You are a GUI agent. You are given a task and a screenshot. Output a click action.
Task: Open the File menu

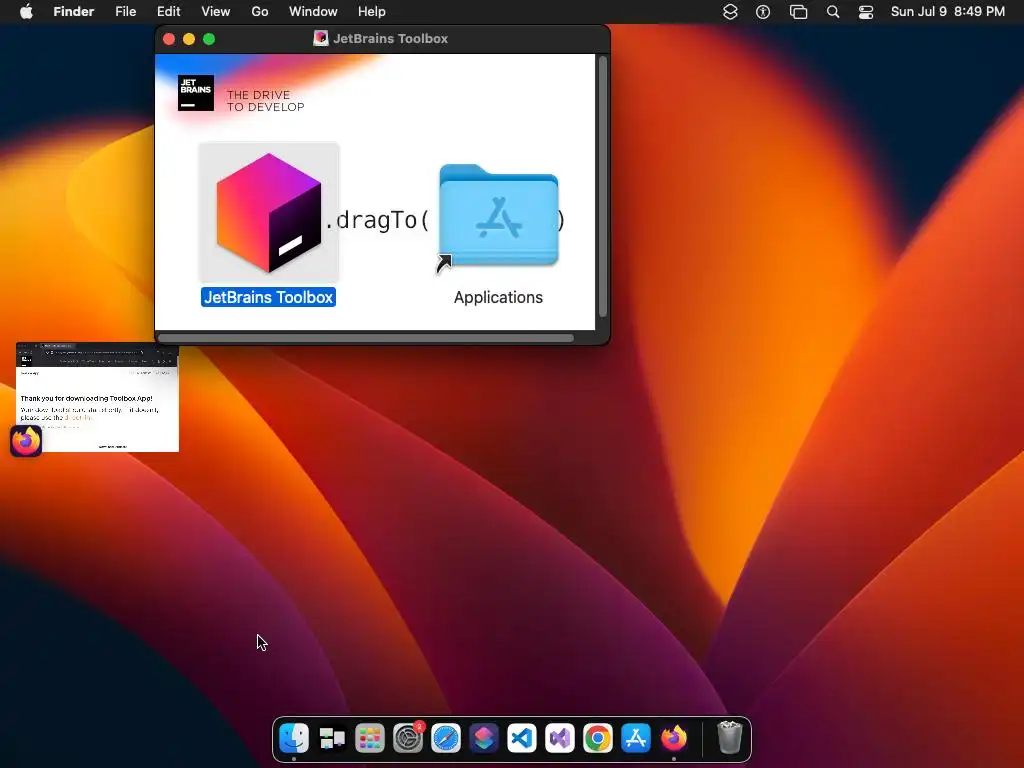coord(125,12)
